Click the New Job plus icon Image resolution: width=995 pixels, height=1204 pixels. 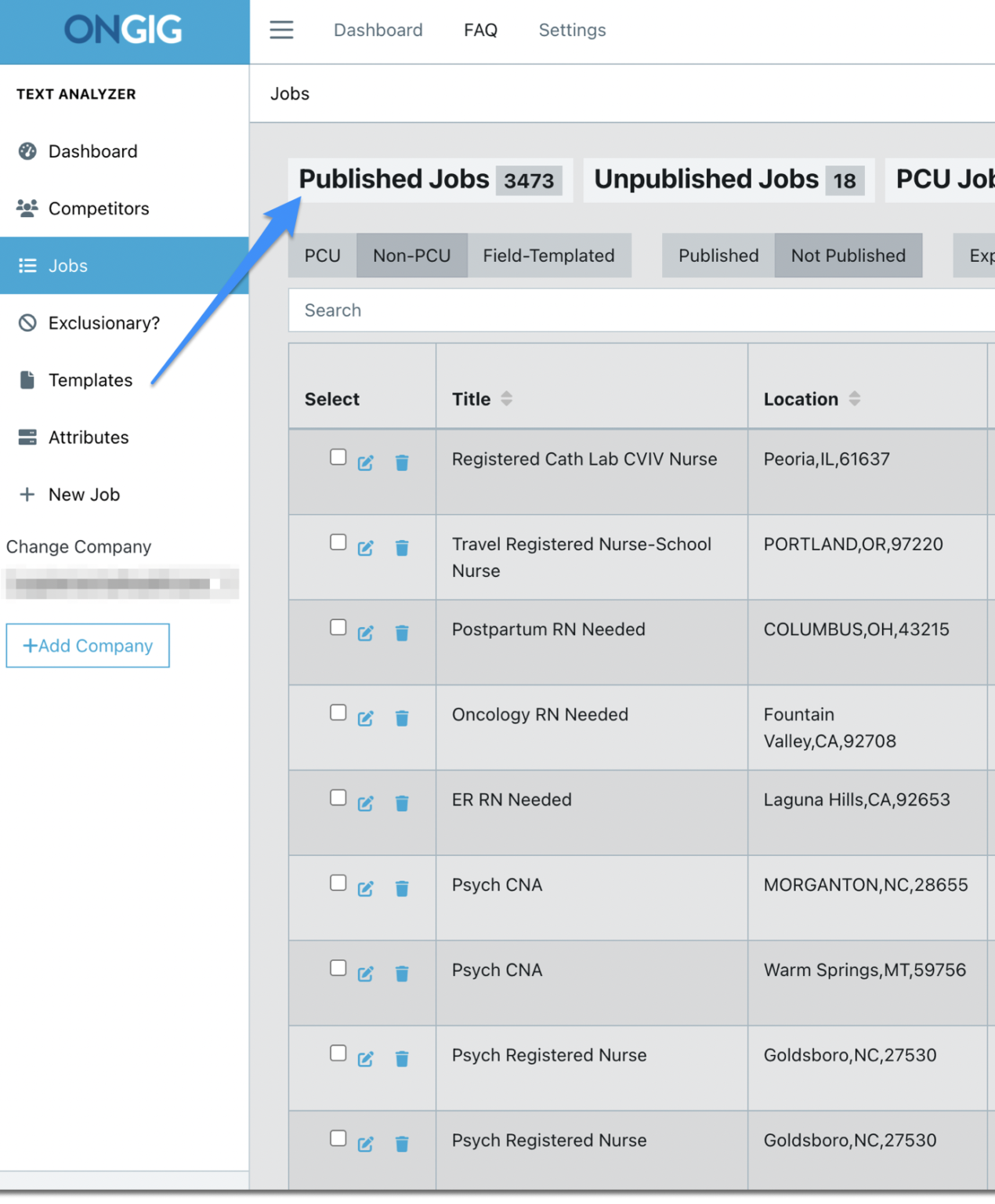[x=27, y=494]
